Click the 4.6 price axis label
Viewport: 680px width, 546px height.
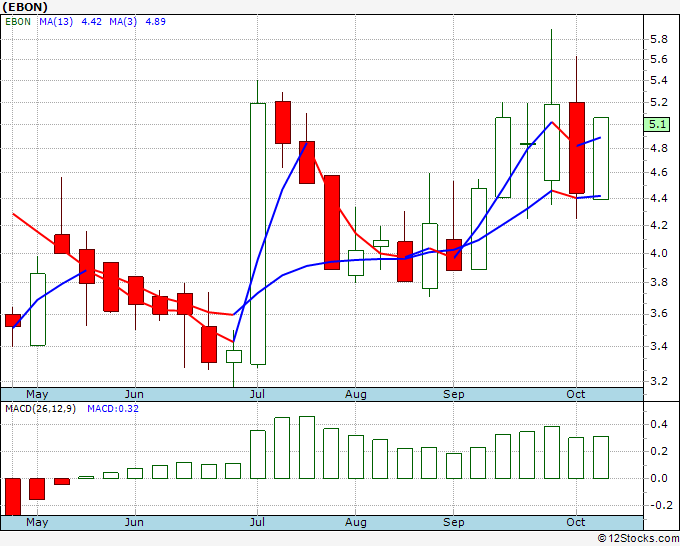(659, 173)
